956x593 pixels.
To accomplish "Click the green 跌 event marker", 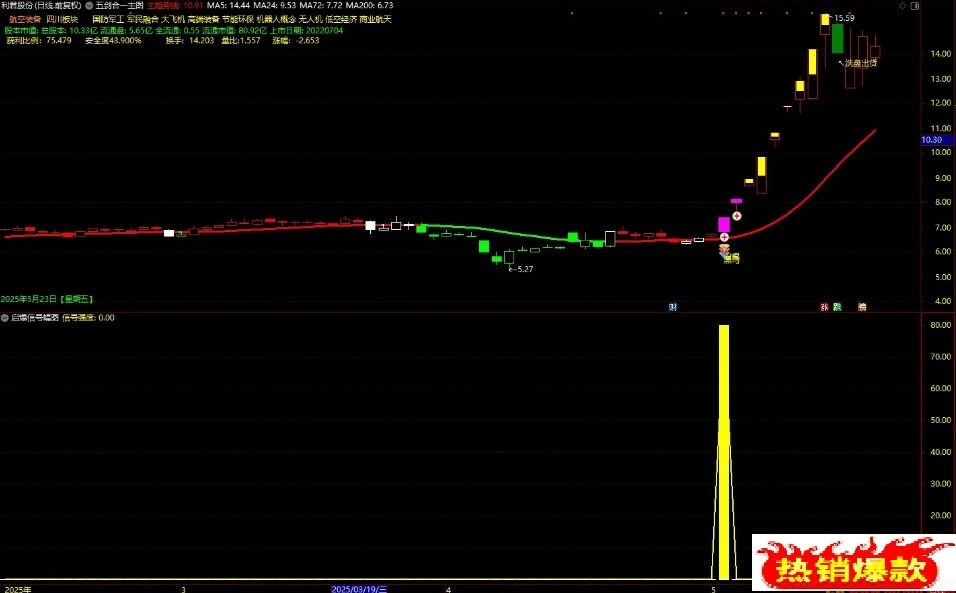I will coord(837,307).
